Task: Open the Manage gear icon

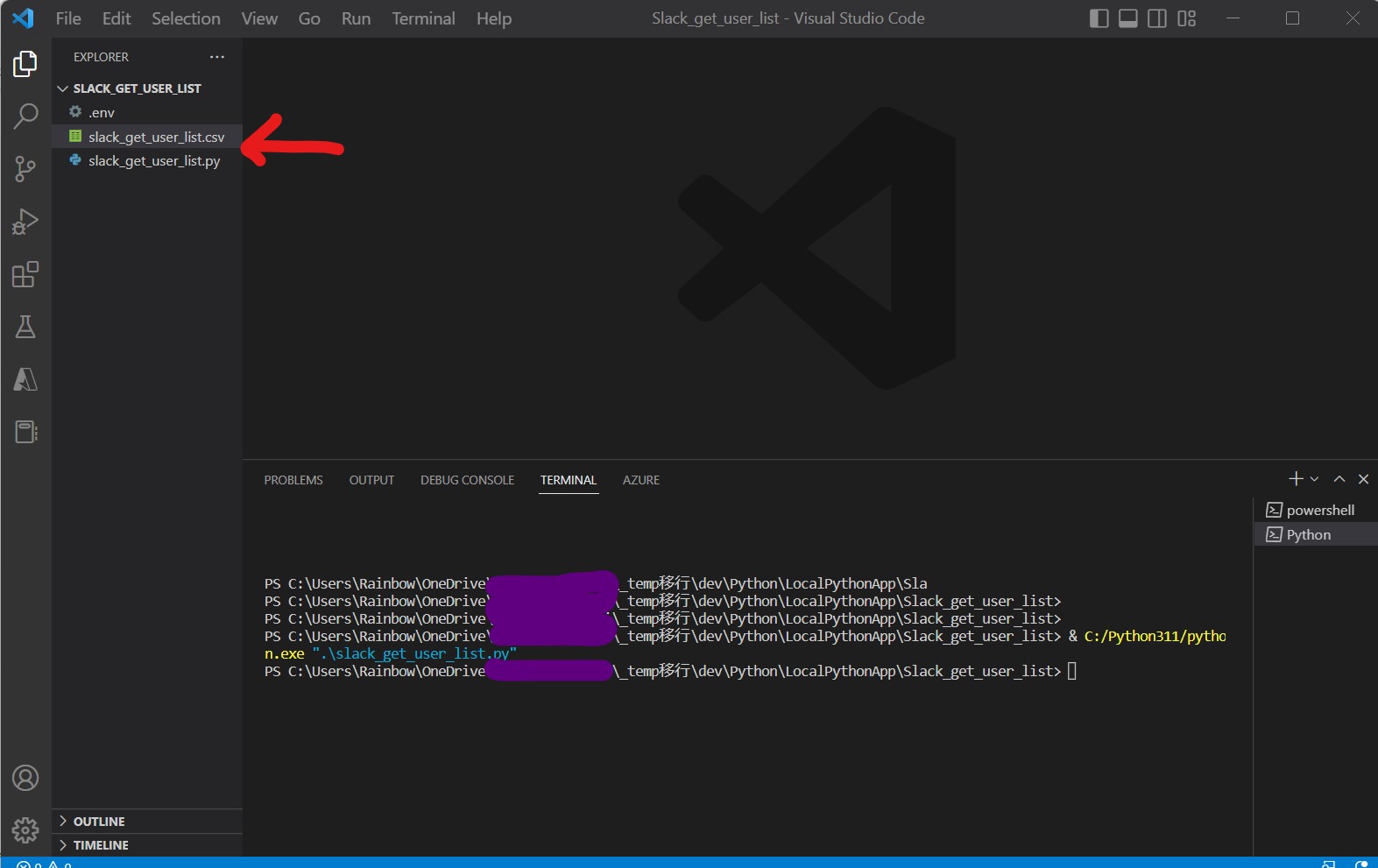Action: coord(25,829)
